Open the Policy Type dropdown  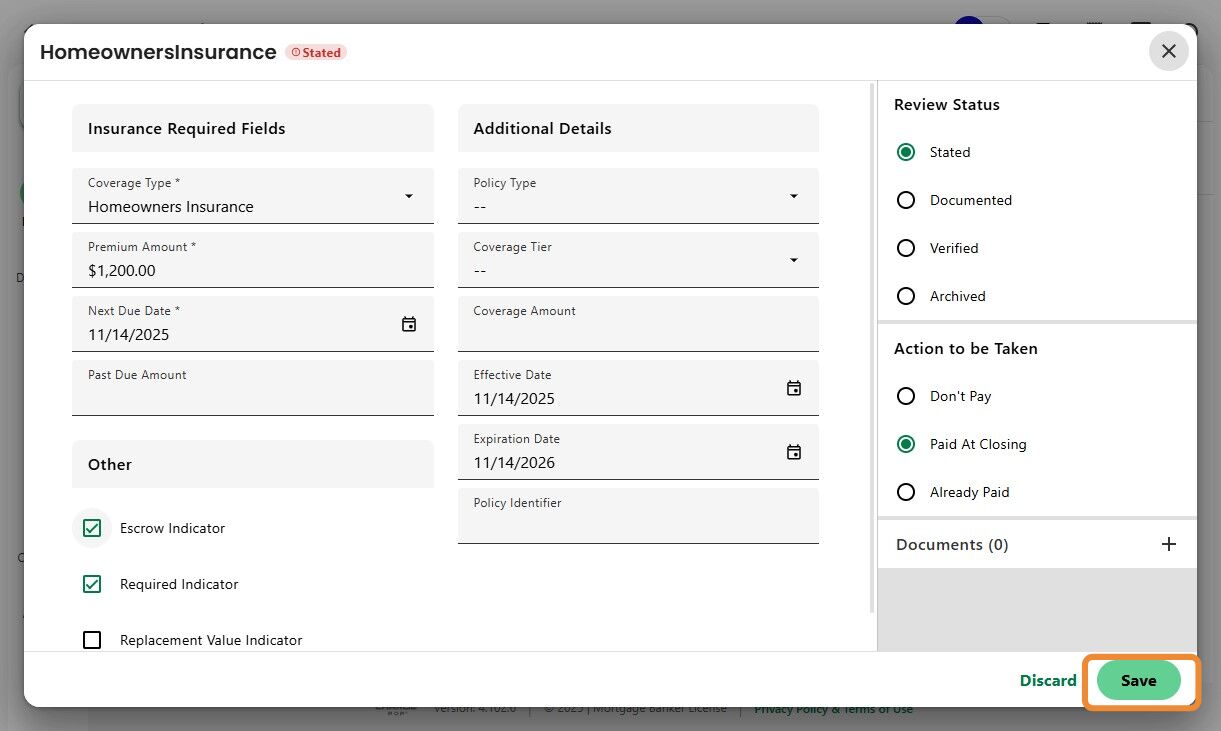793,196
